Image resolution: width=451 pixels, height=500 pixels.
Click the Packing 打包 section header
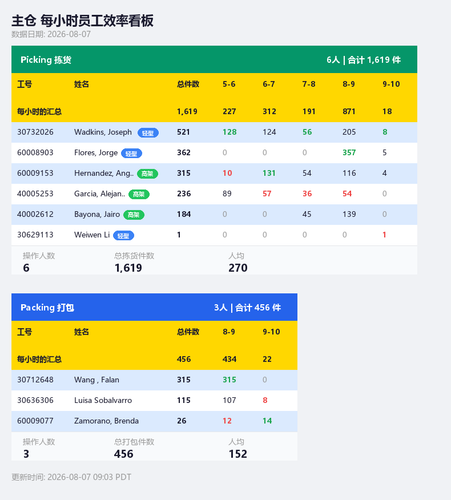point(154,307)
